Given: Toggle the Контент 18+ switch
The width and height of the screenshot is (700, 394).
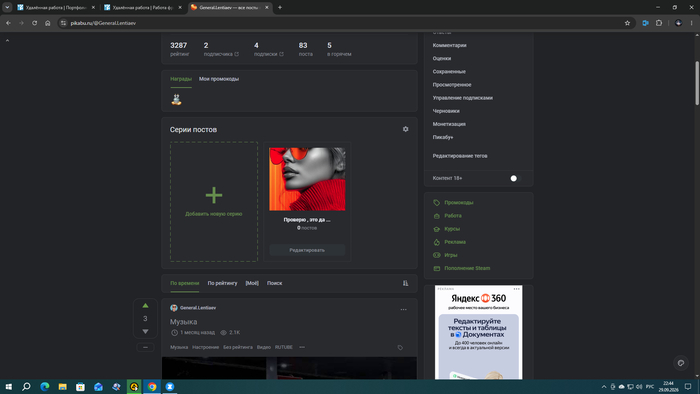Looking at the screenshot, I should (x=515, y=178).
